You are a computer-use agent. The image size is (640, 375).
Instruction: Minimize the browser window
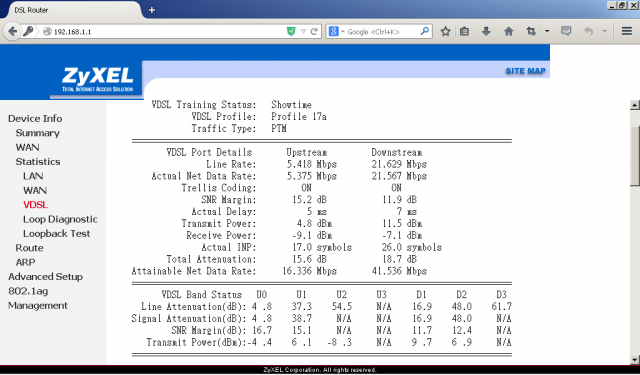(612, 5)
